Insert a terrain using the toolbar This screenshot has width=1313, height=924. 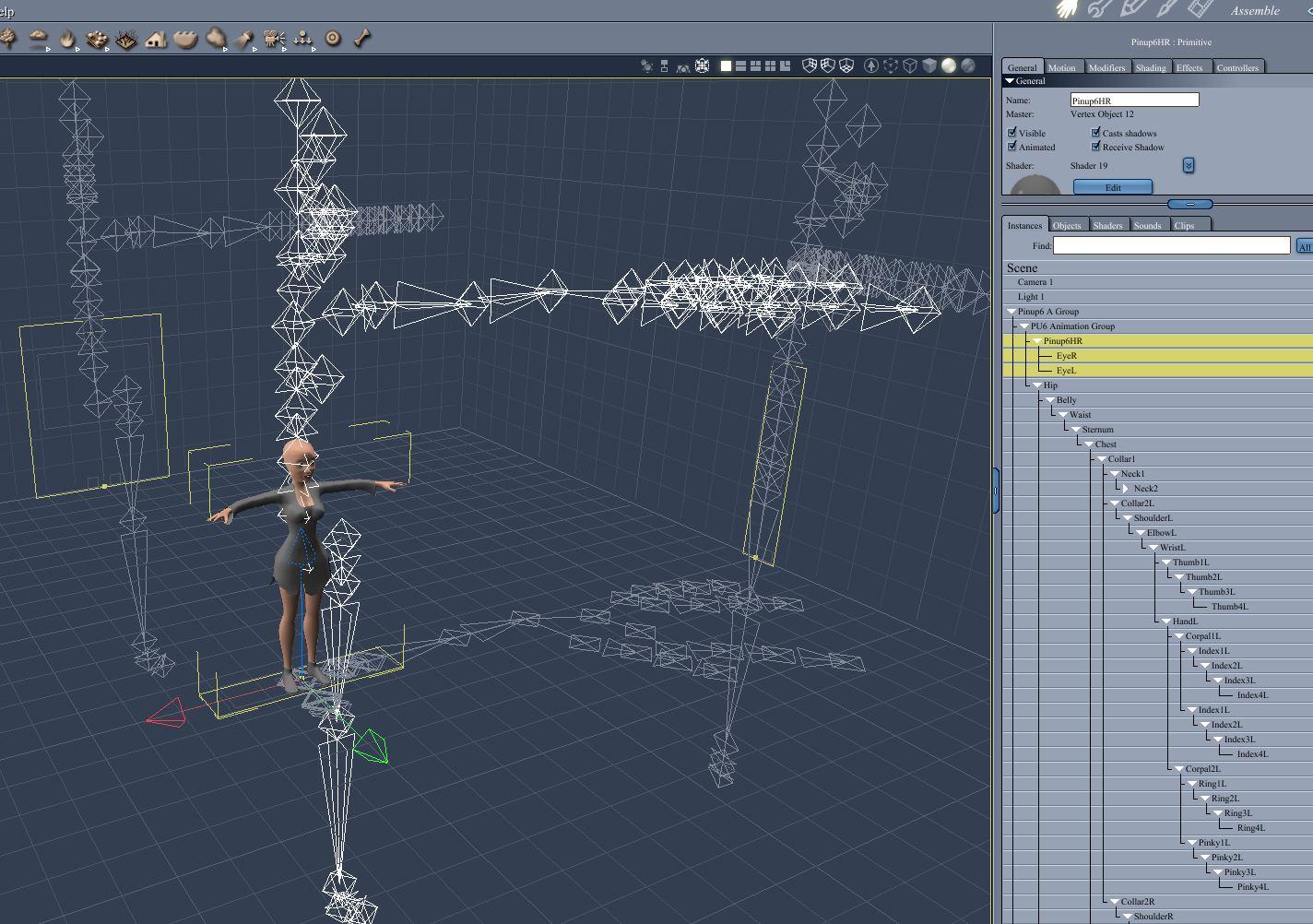(185, 39)
